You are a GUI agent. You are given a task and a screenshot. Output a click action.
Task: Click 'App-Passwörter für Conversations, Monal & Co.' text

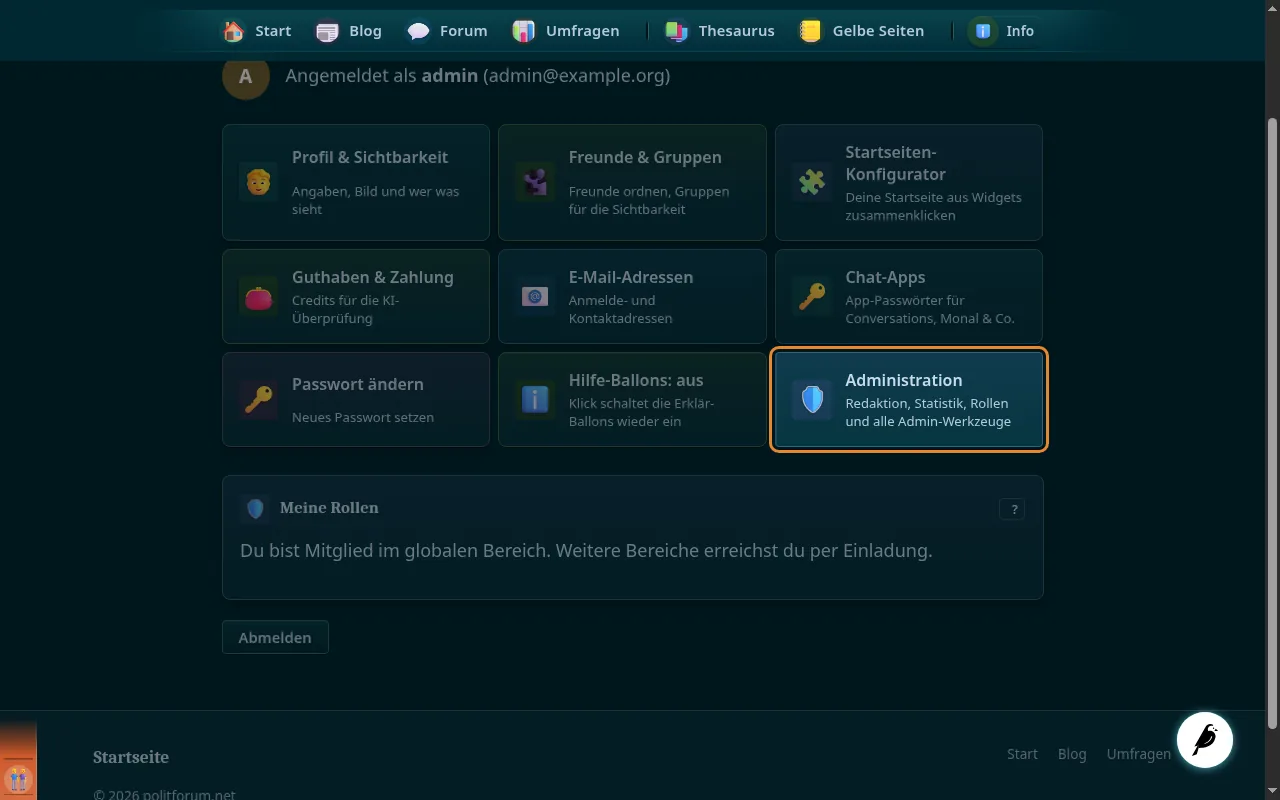pos(930,309)
